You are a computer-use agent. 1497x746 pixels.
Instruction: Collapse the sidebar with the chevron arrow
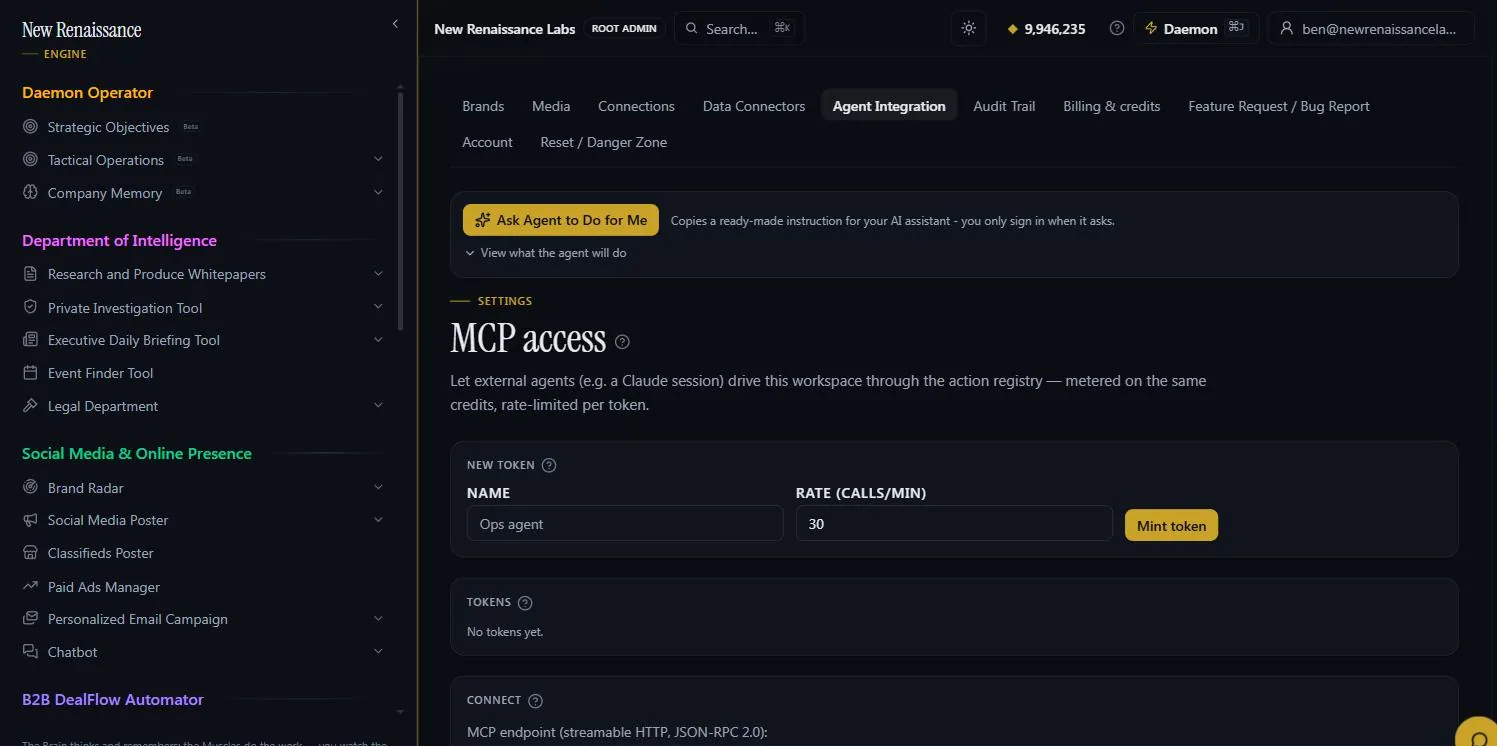pyautogui.click(x=395, y=24)
